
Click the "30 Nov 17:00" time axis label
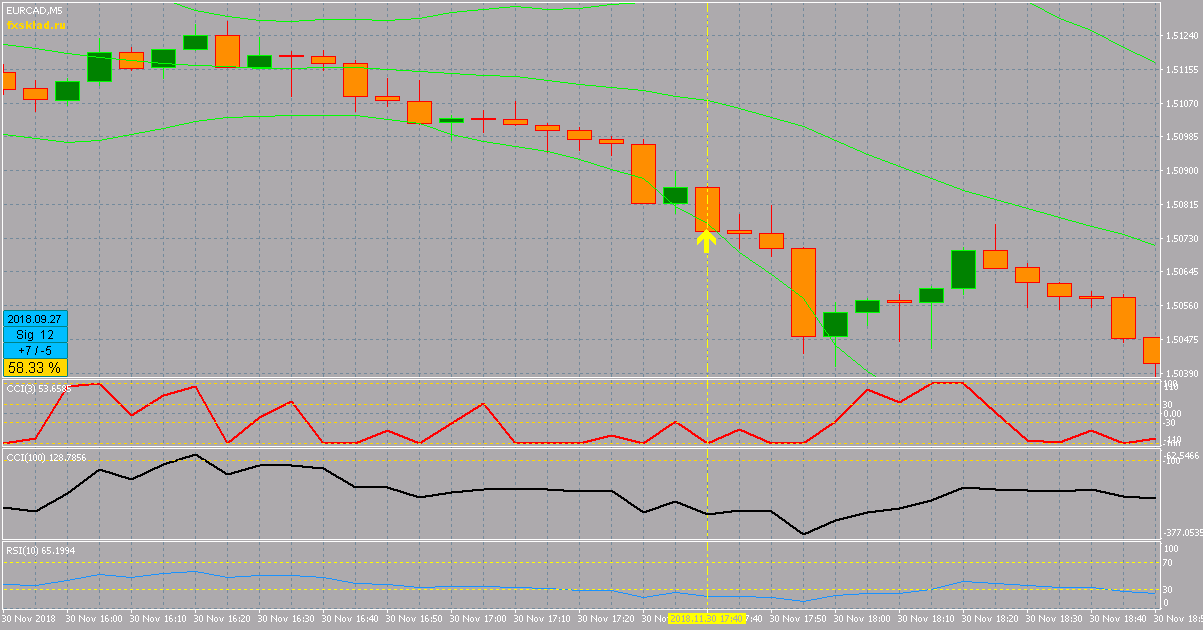tap(478, 620)
